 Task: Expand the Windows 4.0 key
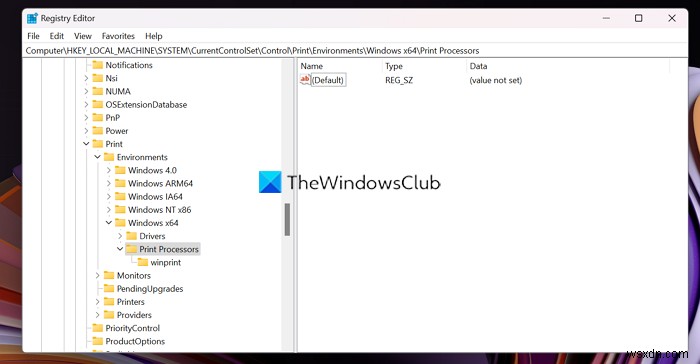(108, 170)
